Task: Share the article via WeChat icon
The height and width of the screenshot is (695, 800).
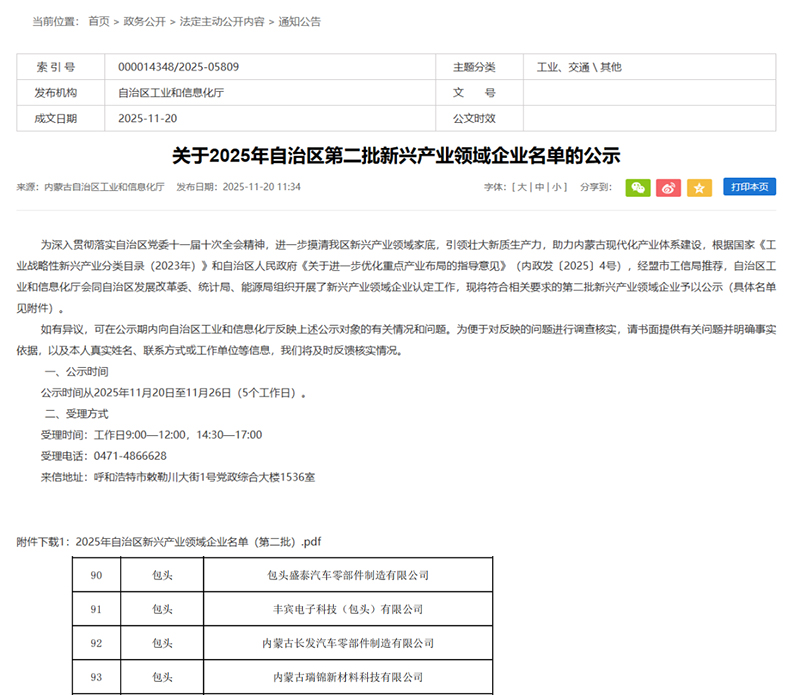Action: tap(638, 187)
